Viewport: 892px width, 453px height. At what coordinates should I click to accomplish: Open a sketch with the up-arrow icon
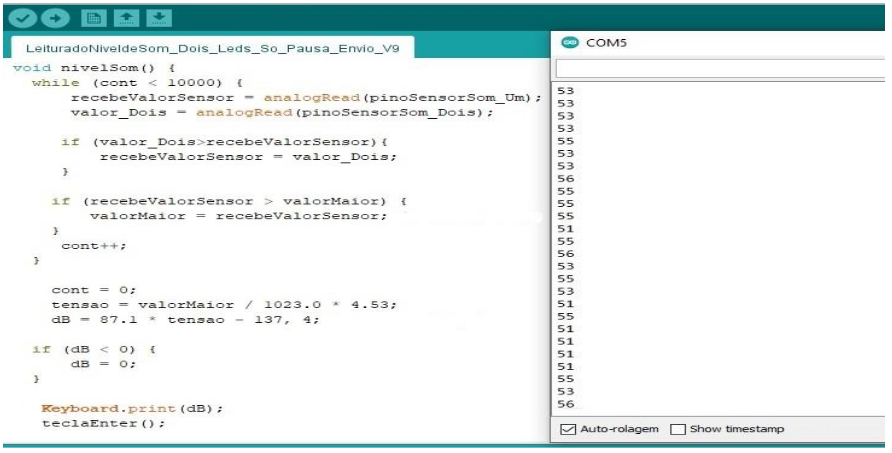tap(126, 18)
